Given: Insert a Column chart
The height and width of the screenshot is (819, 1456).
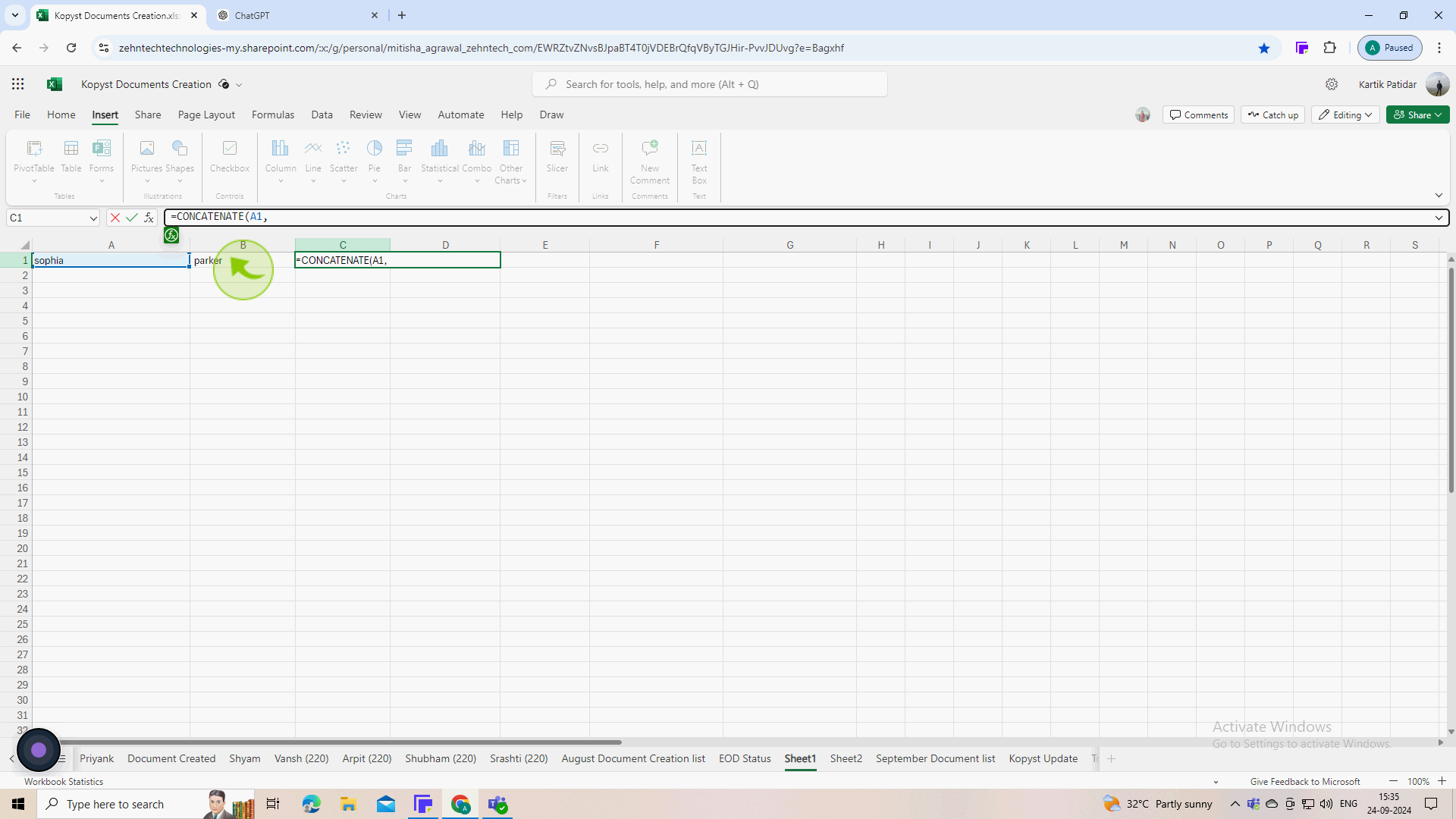Looking at the screenshot, I should [281, 161].
